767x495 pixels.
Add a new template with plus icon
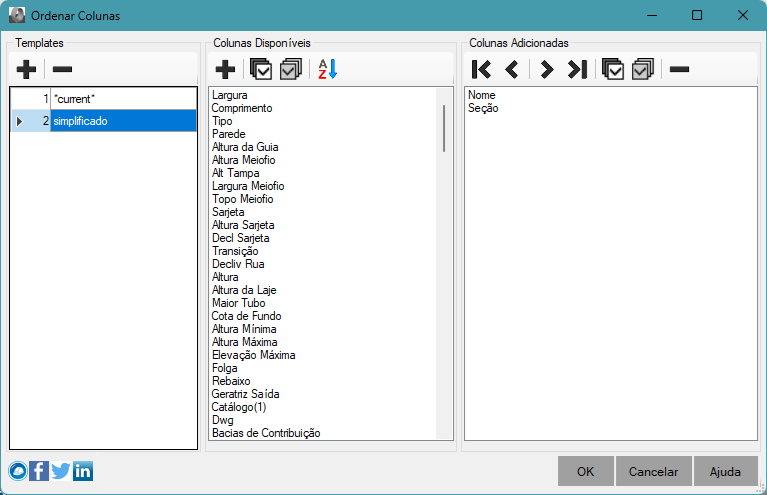tap(27, 69)
